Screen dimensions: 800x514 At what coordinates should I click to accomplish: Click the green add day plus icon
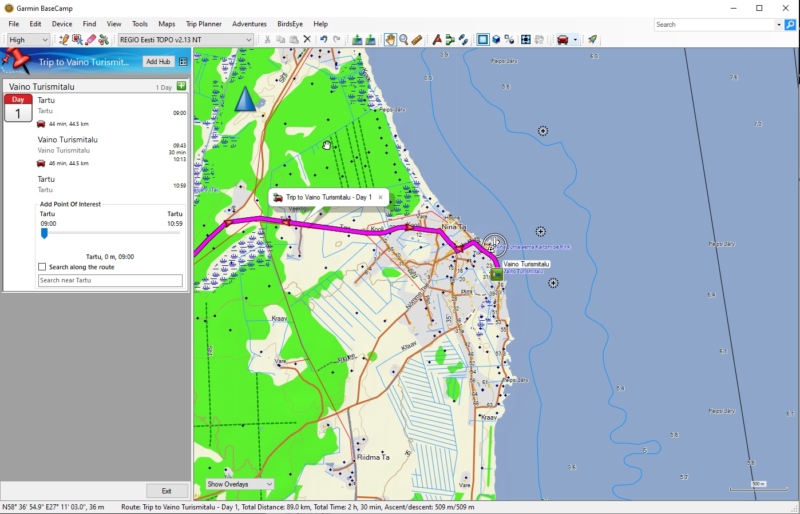[181, 86]
